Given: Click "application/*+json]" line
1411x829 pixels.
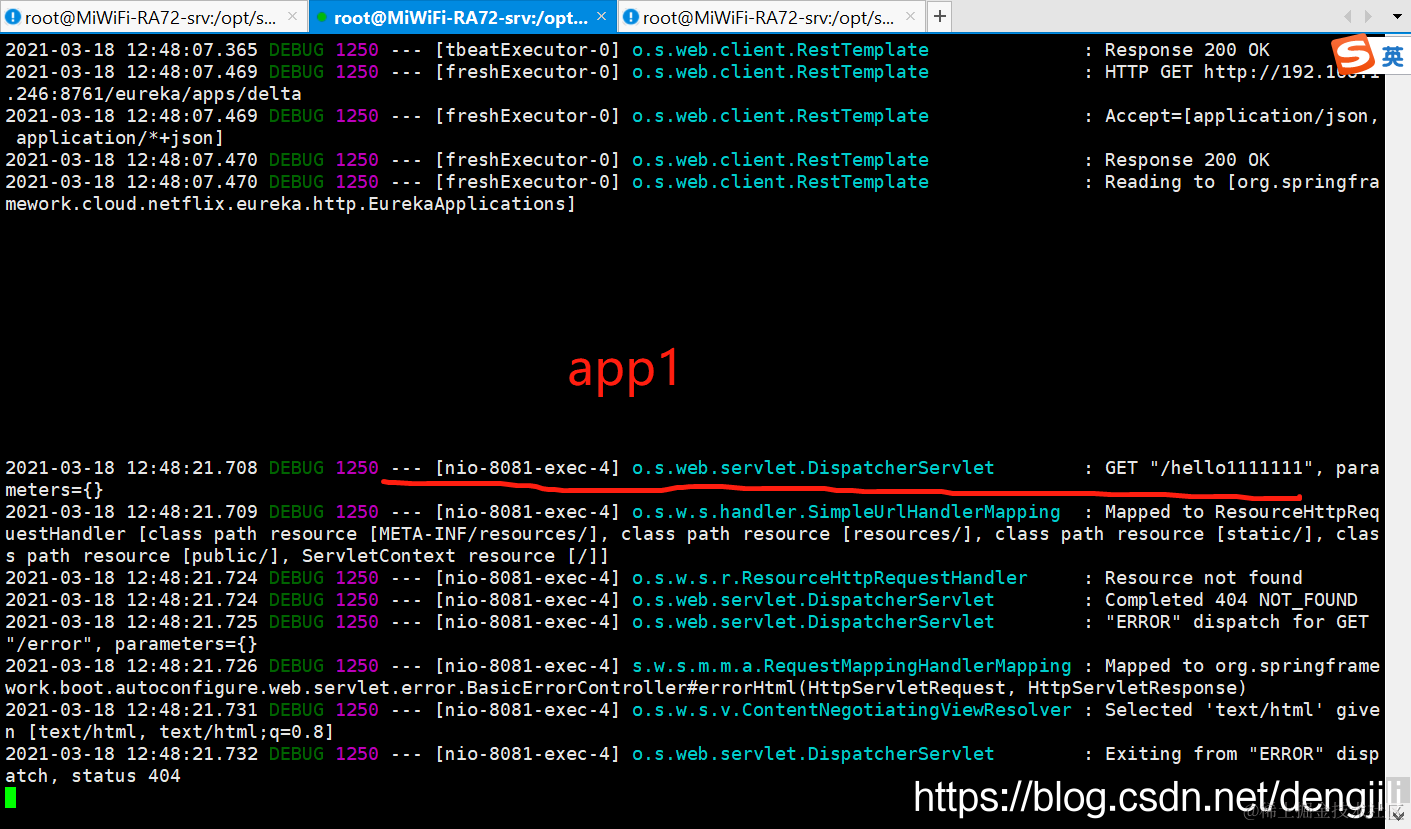Looking at the screenshot, I should tap(120, 138).
